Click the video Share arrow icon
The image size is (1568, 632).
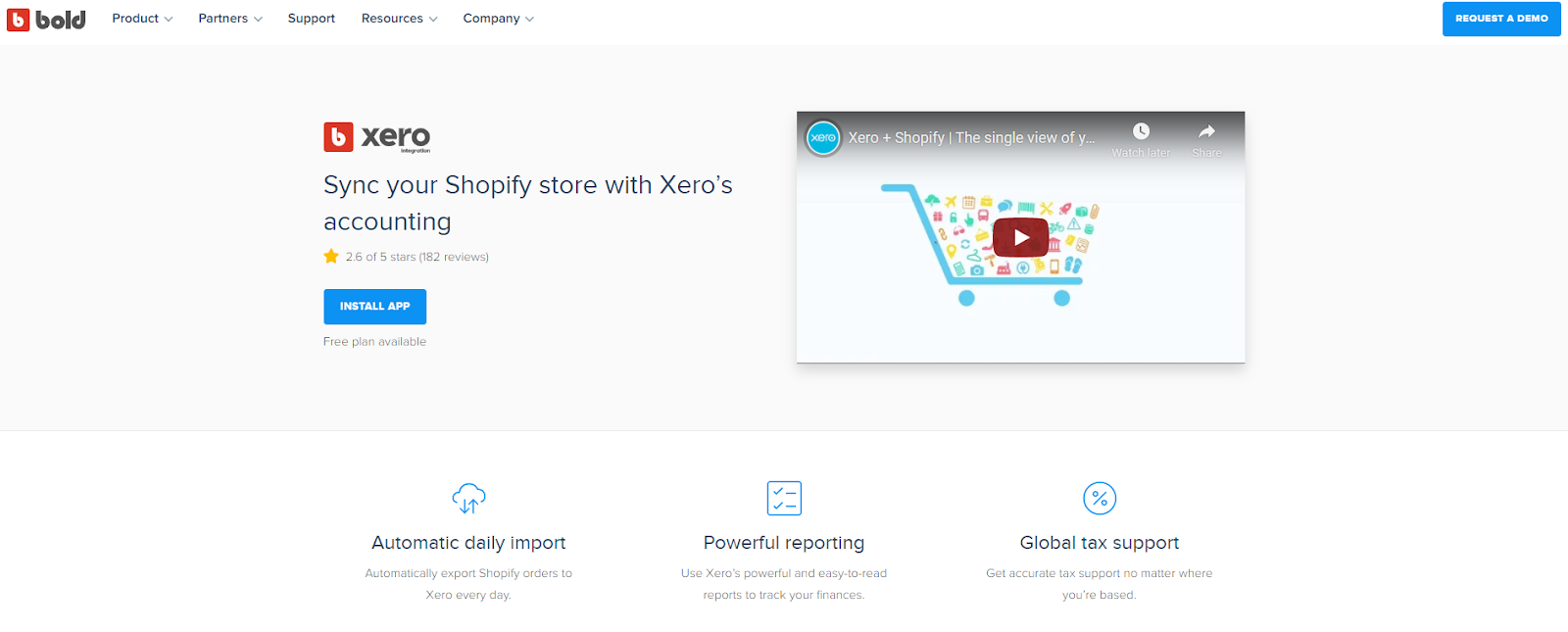[1206, 131]
